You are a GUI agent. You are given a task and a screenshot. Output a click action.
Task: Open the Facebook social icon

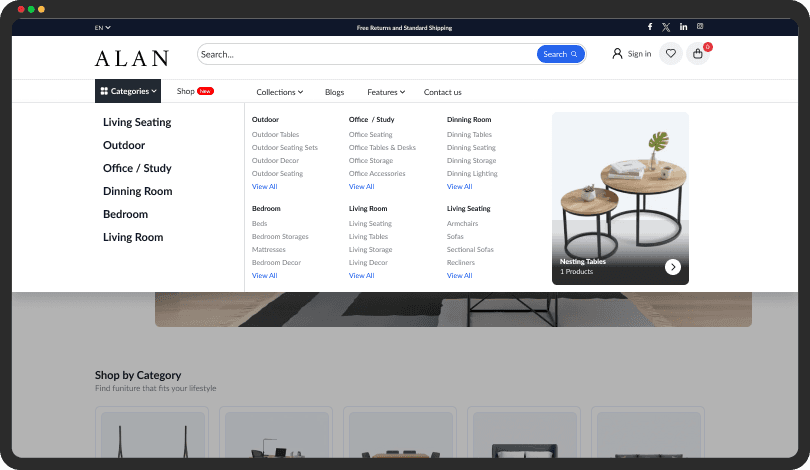[650, 27]
